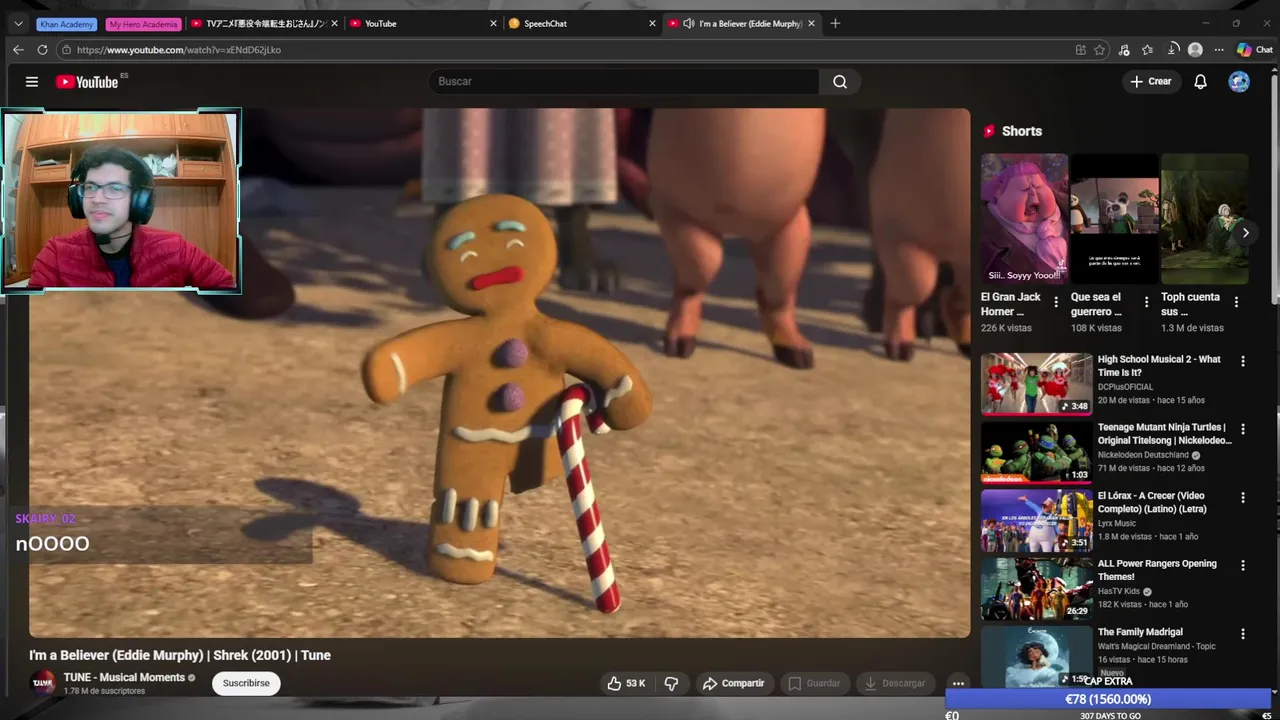This screenshot has height=720, width=1280.
Task: Click the Crear button
Action: click(1151, 82)
